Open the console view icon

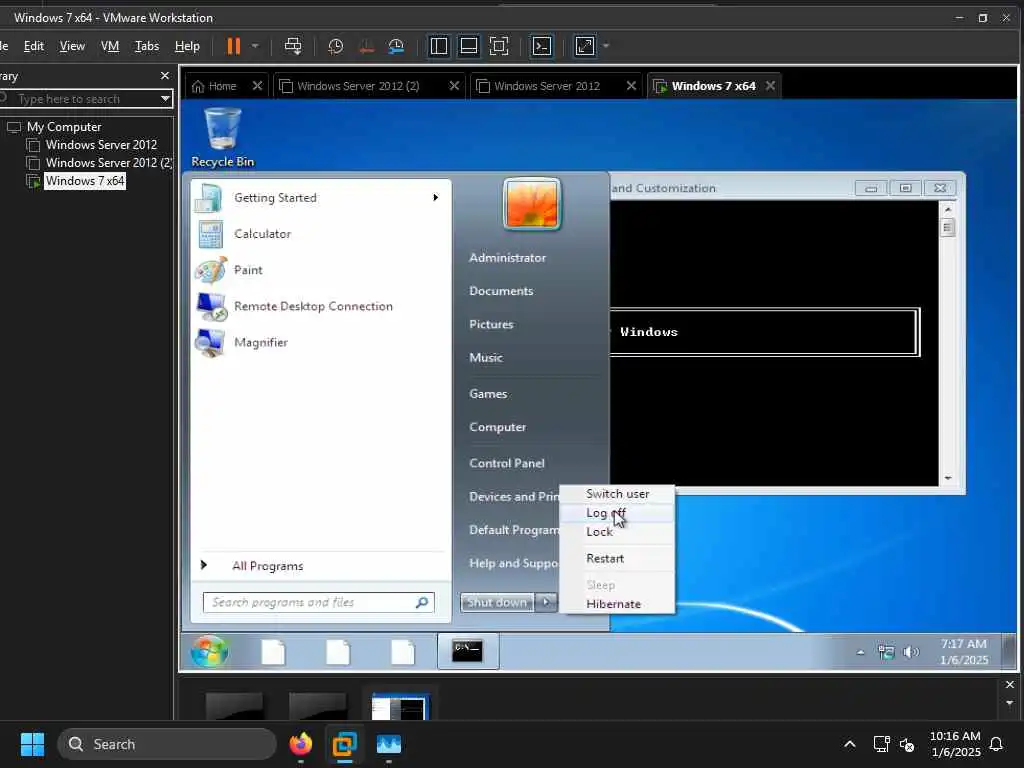pos(542,46)
